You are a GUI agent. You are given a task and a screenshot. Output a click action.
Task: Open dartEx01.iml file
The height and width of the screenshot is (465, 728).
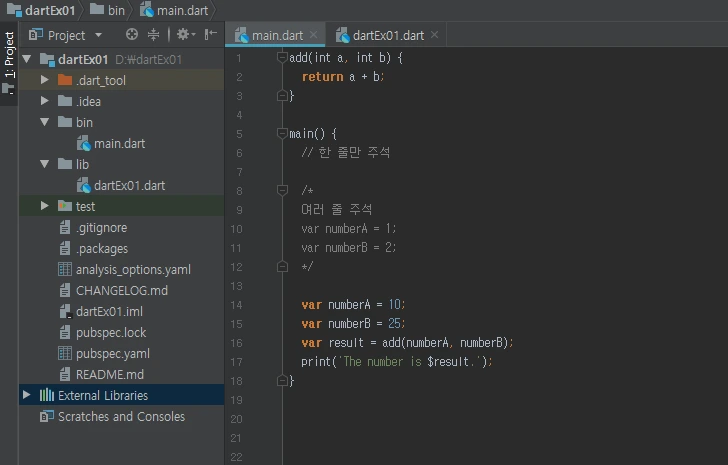121,311
